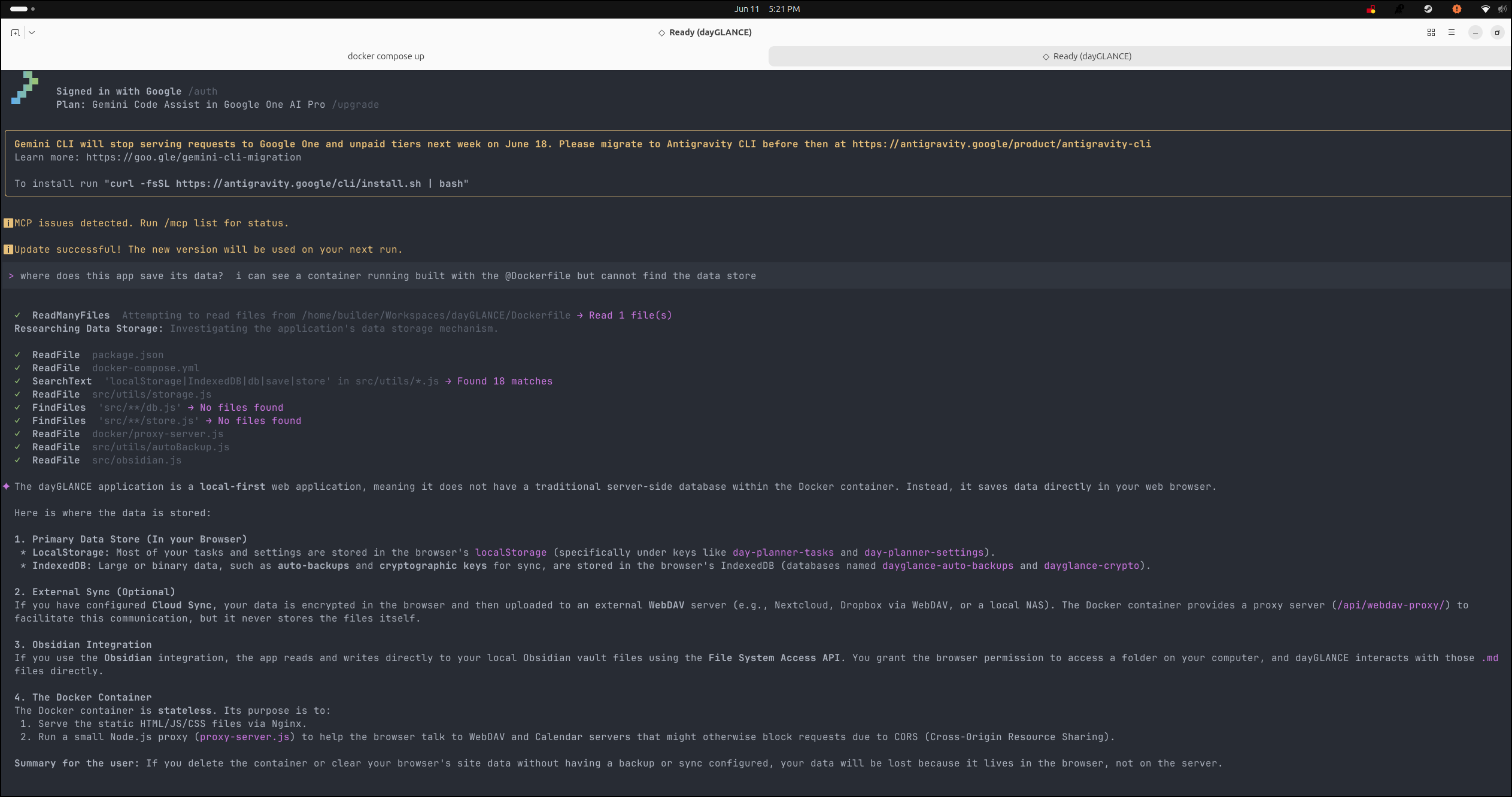Click the docker-compose.yml file name
The image size is (1512, 797).
(x=145, y=368)
